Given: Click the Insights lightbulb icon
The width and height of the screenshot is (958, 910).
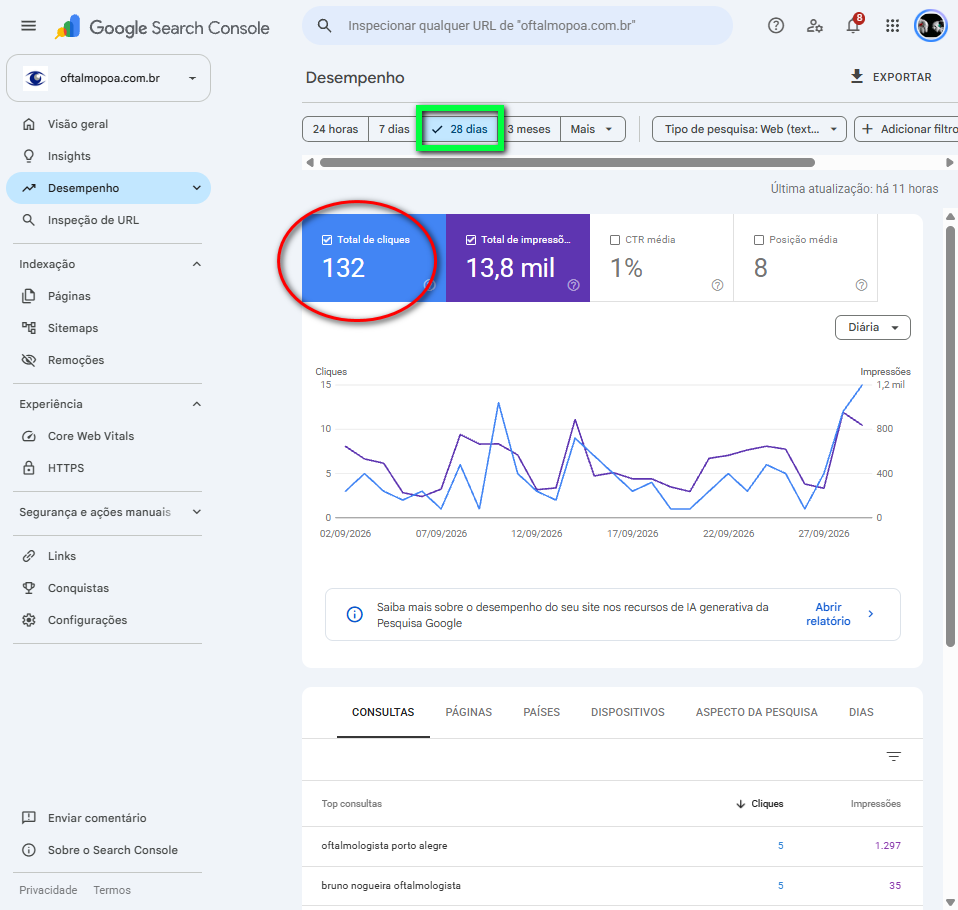Looking at the screenshot, I should 29,156.
